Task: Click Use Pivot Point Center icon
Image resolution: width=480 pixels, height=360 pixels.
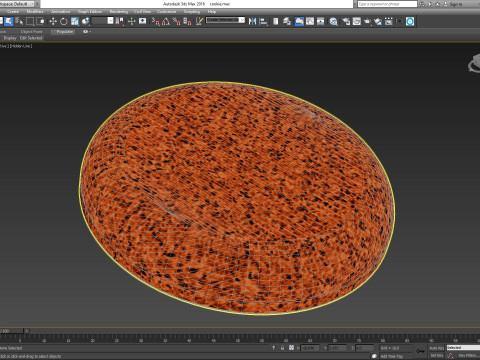Action: (x=119, y=22)
